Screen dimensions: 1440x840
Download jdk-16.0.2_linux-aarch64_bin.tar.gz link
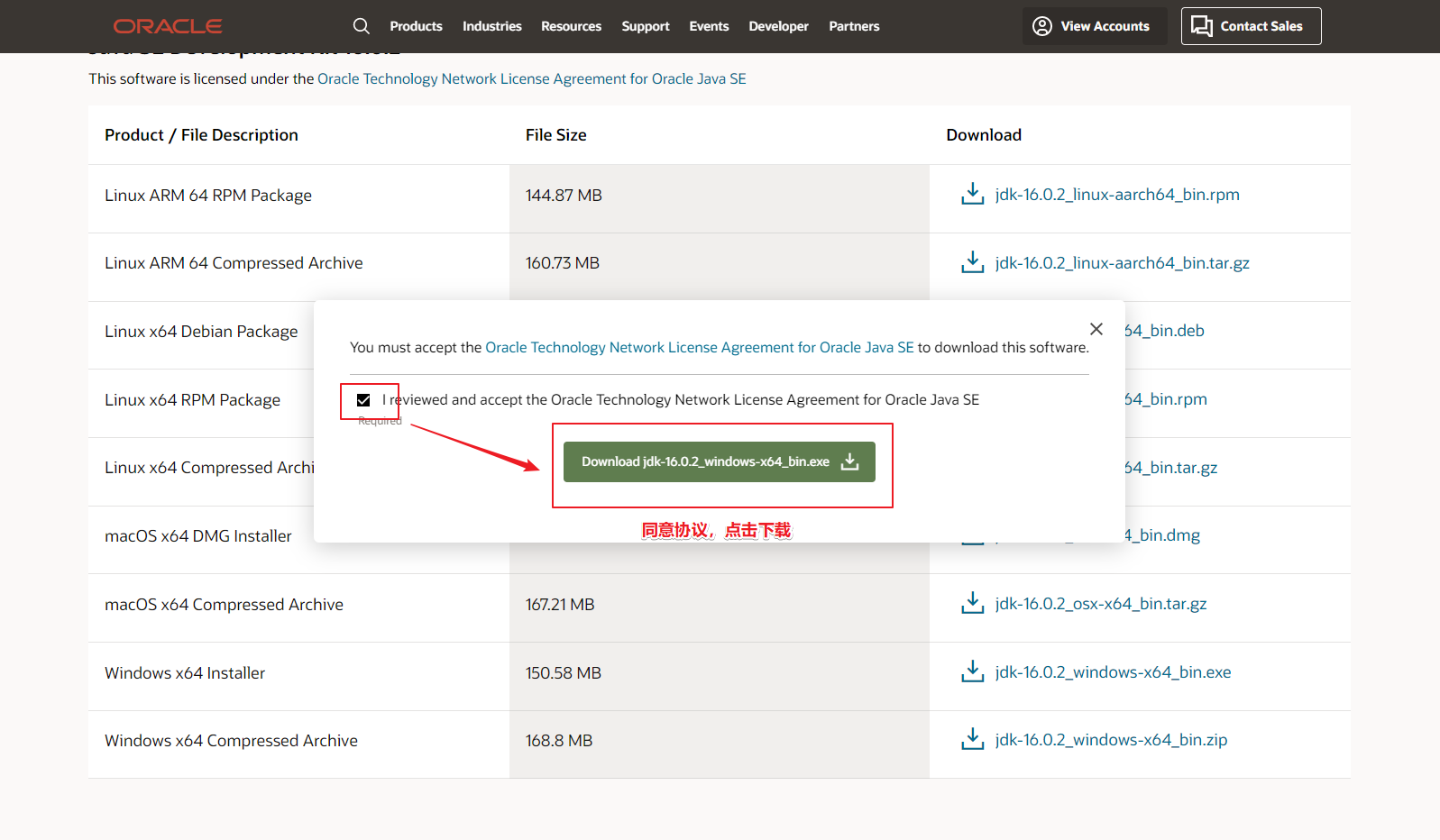tap(1123, 262)
